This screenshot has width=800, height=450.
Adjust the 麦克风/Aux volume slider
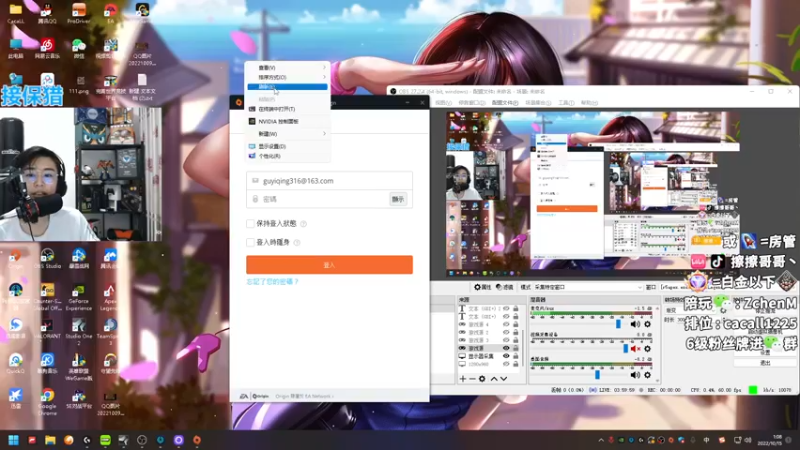point(618,324)
